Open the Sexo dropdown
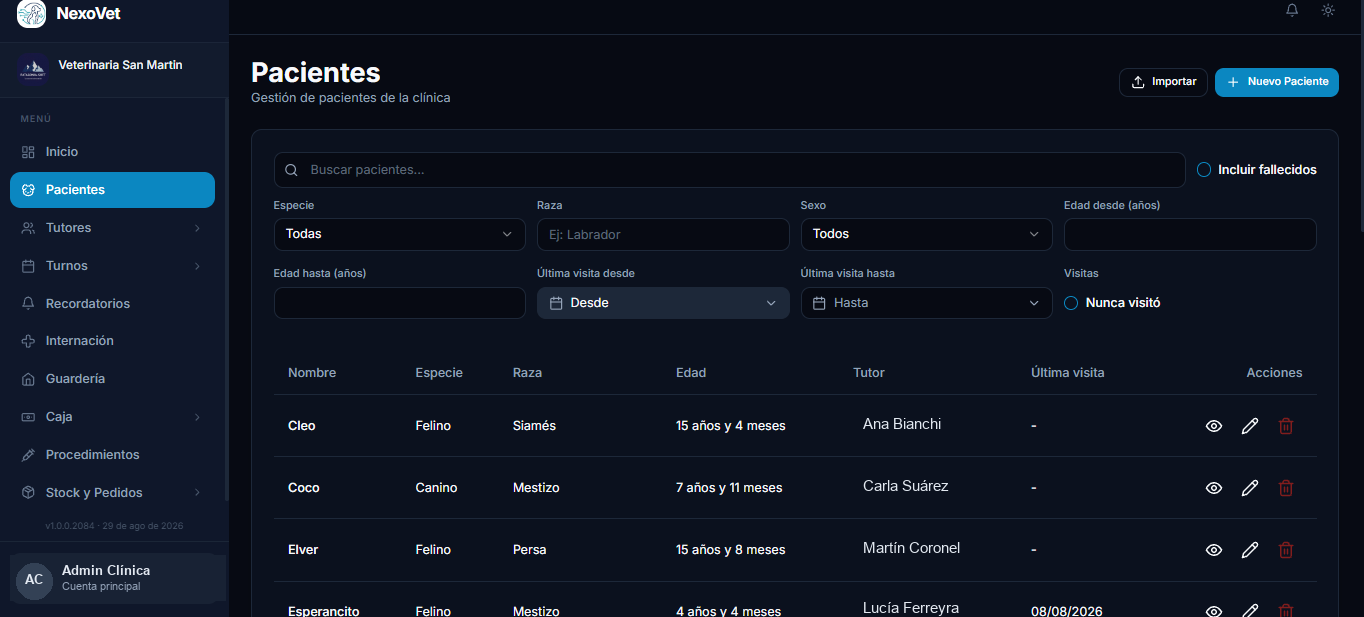This screenshot has width=1364, height=617. (x=926, y=234)
